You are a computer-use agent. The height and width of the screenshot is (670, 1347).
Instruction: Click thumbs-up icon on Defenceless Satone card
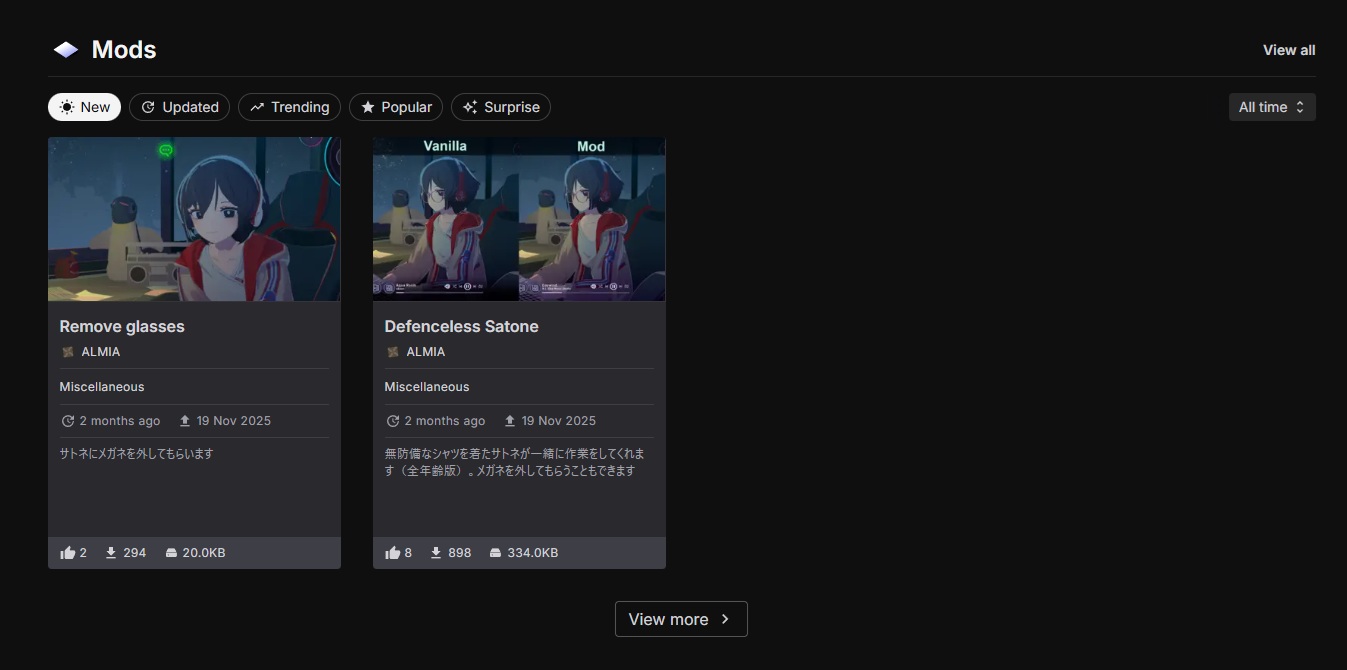[393, 553]
